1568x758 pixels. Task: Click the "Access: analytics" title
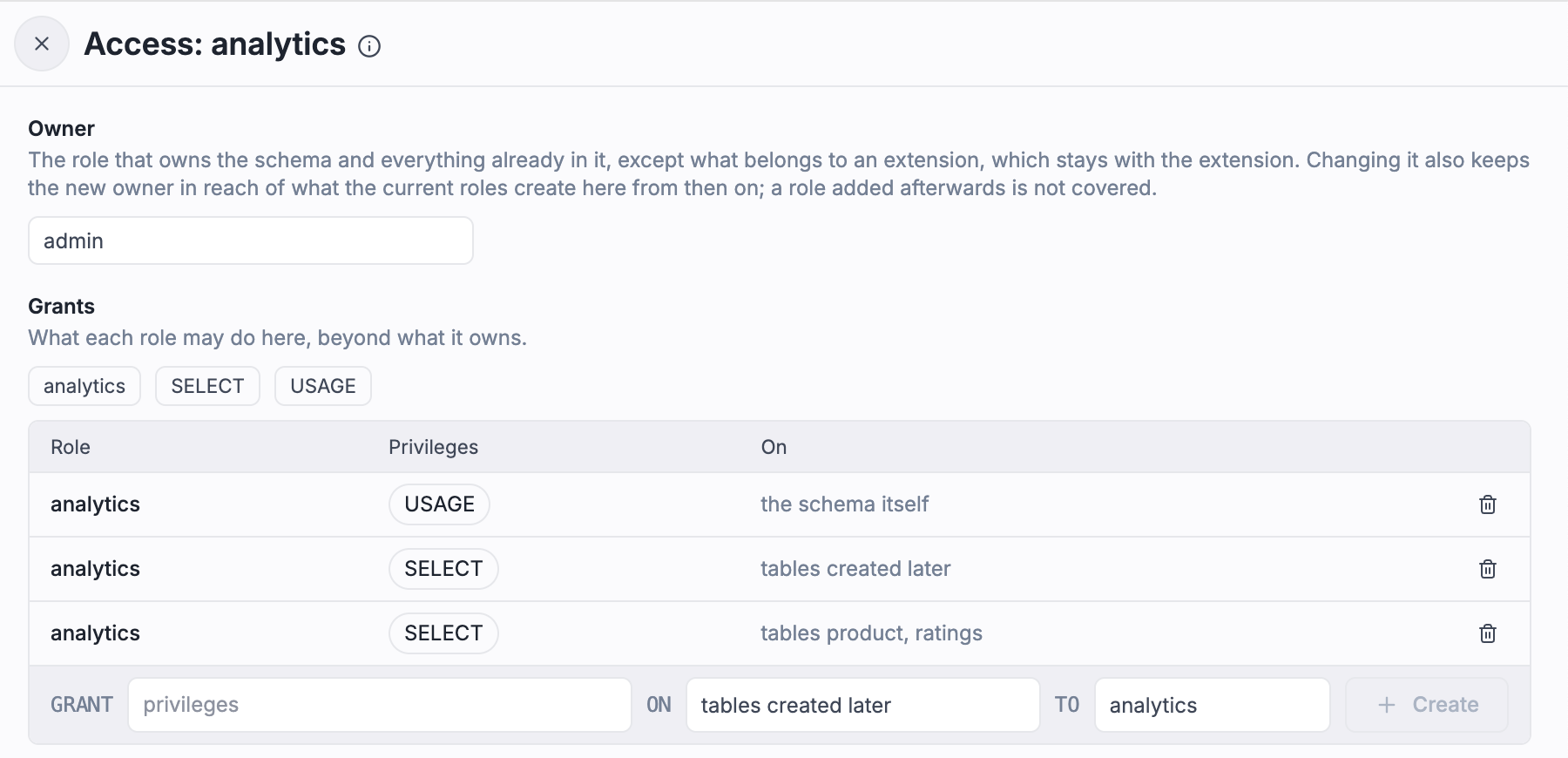[x=215, y=44]
